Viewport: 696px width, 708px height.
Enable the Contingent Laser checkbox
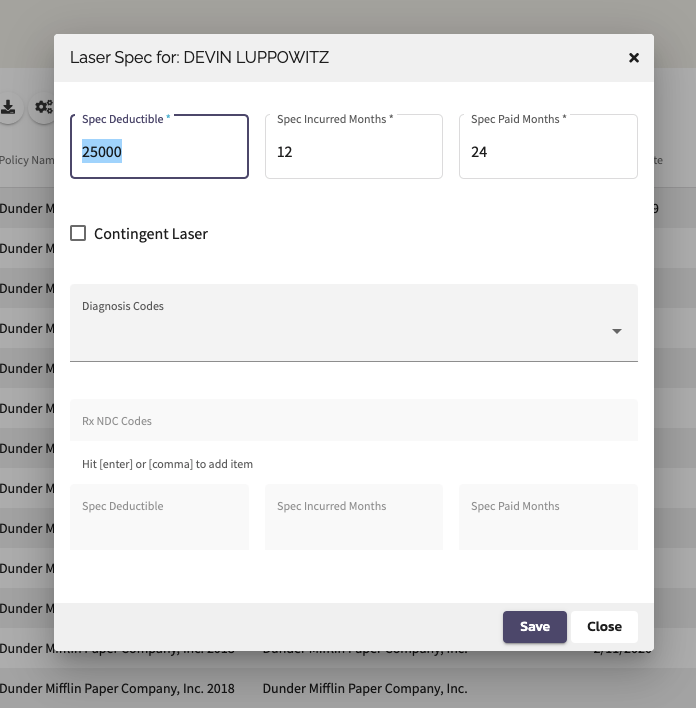(78, 233)
